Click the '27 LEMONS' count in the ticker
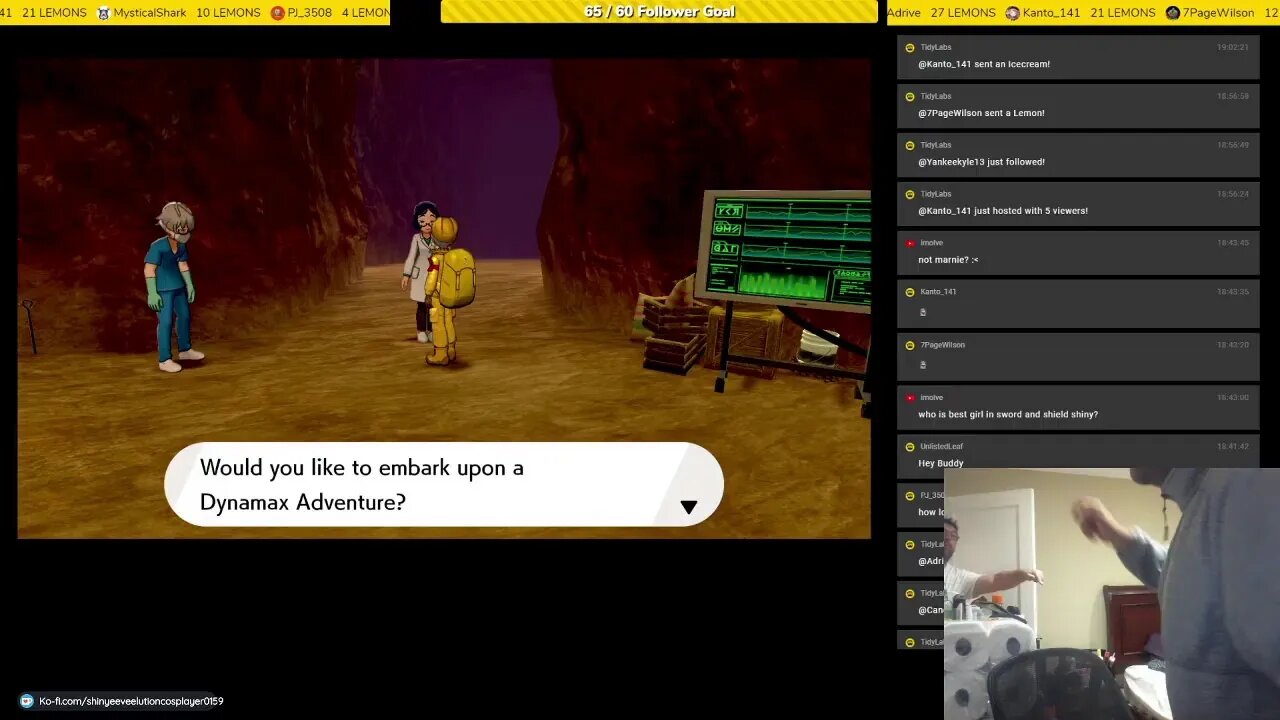This screenshot has width=1280, height=720. point(963,13)
